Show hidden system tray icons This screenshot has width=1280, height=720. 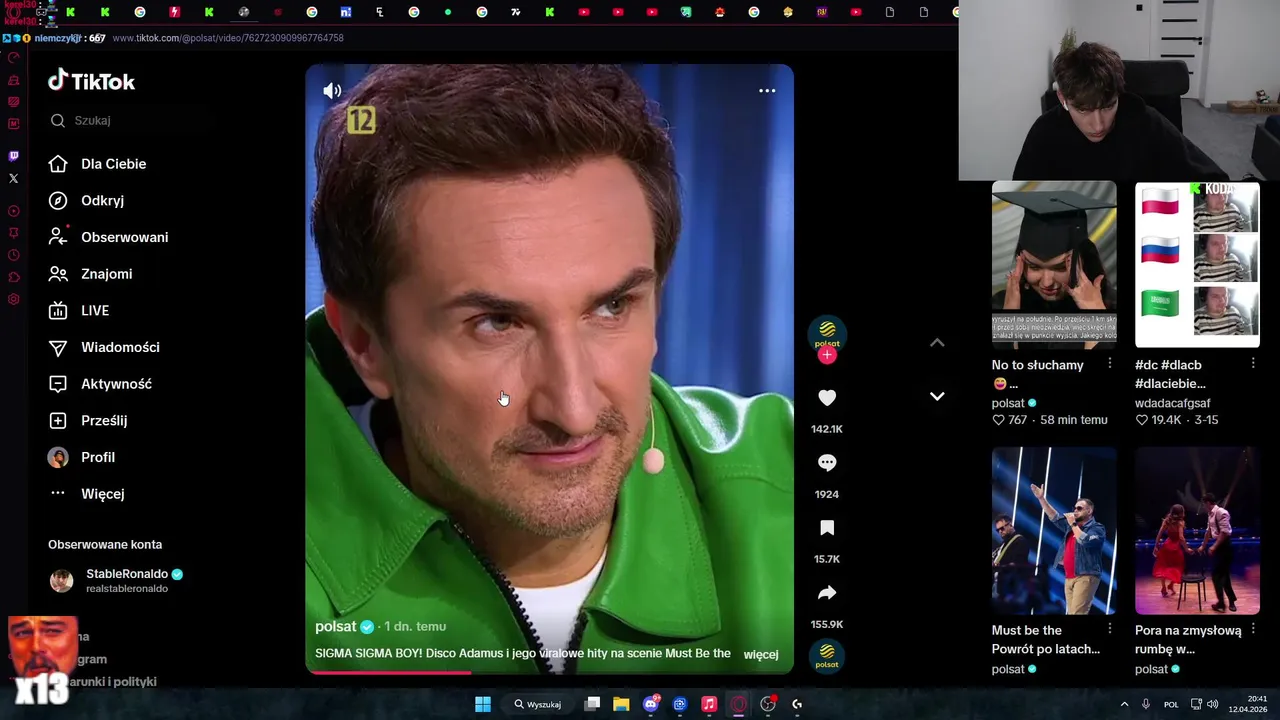1124,704
